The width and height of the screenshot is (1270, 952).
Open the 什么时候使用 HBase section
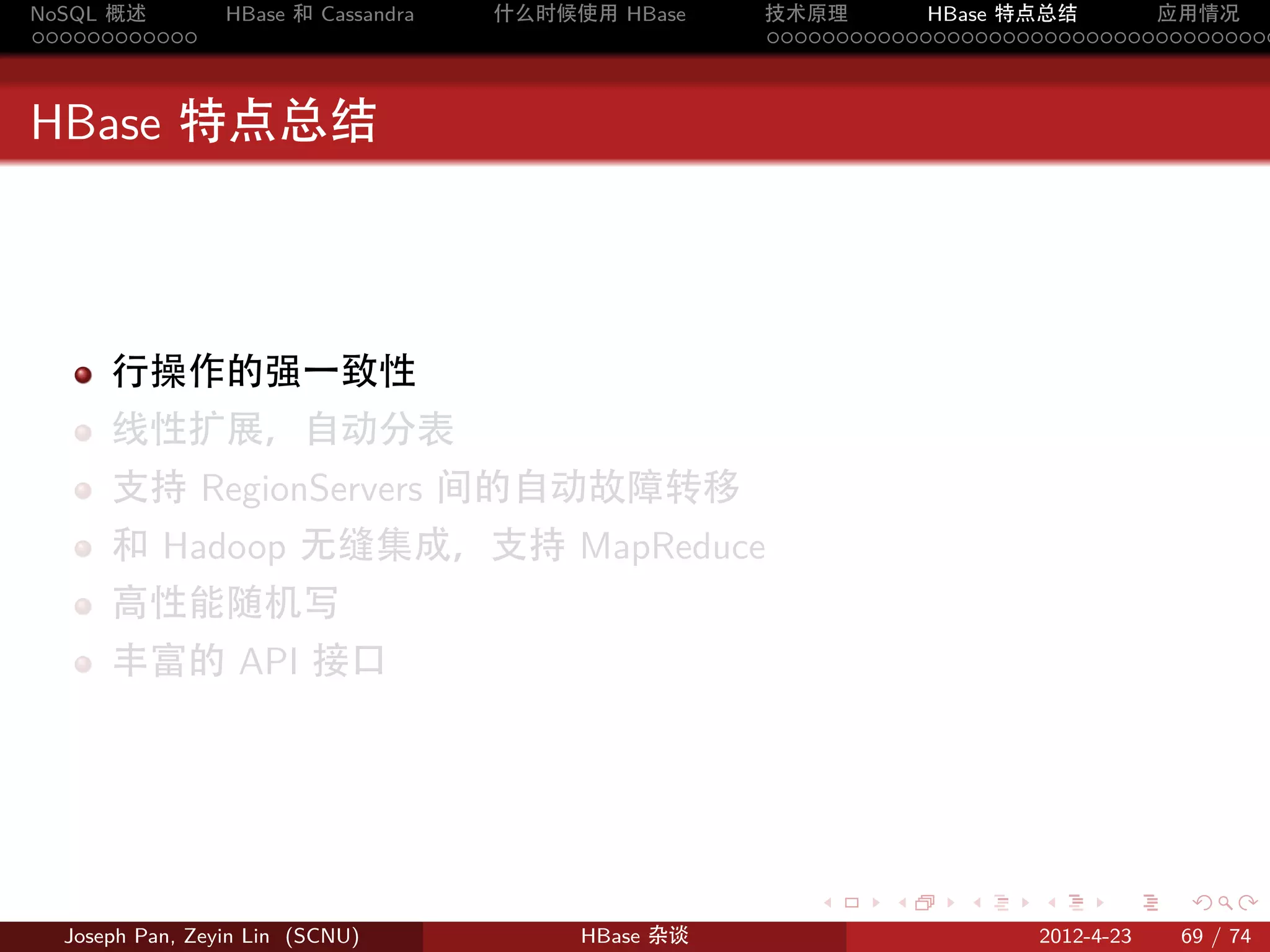click(x=590, y=14)
